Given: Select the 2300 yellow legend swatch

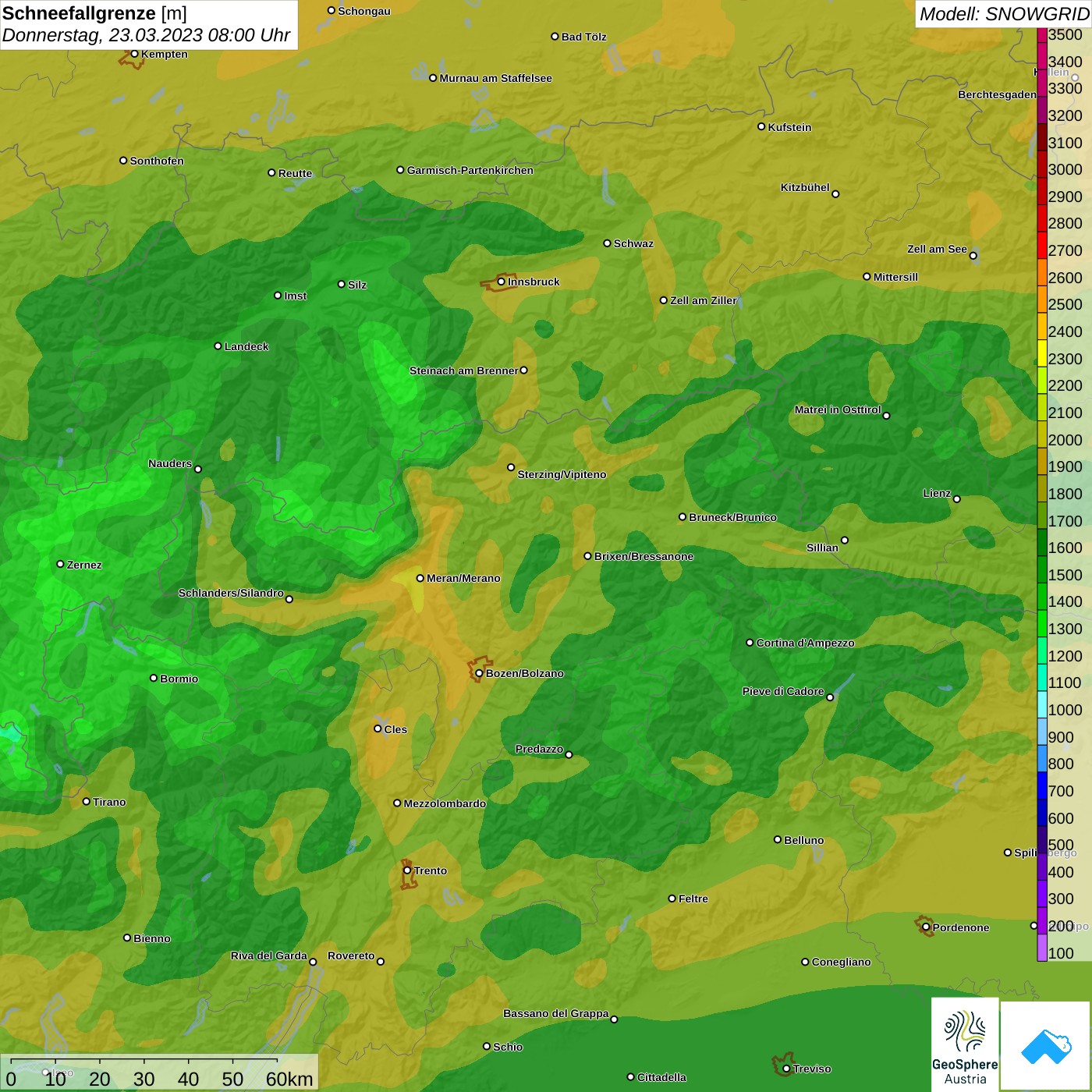Looking at the screenshot, I should (1042, 353).
